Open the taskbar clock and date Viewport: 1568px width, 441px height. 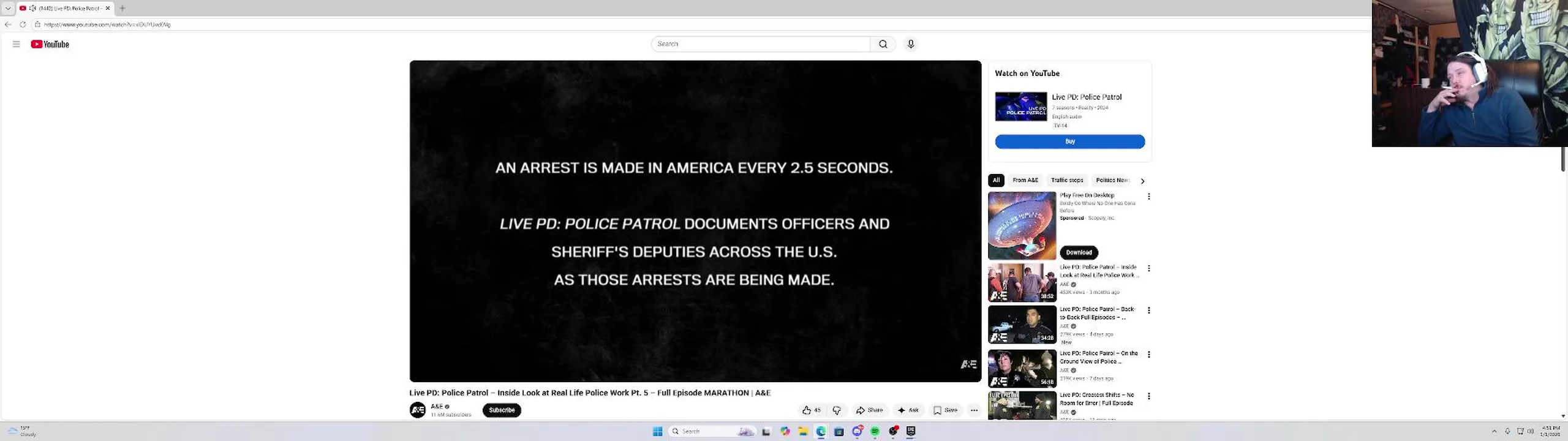click(1550, 431)
